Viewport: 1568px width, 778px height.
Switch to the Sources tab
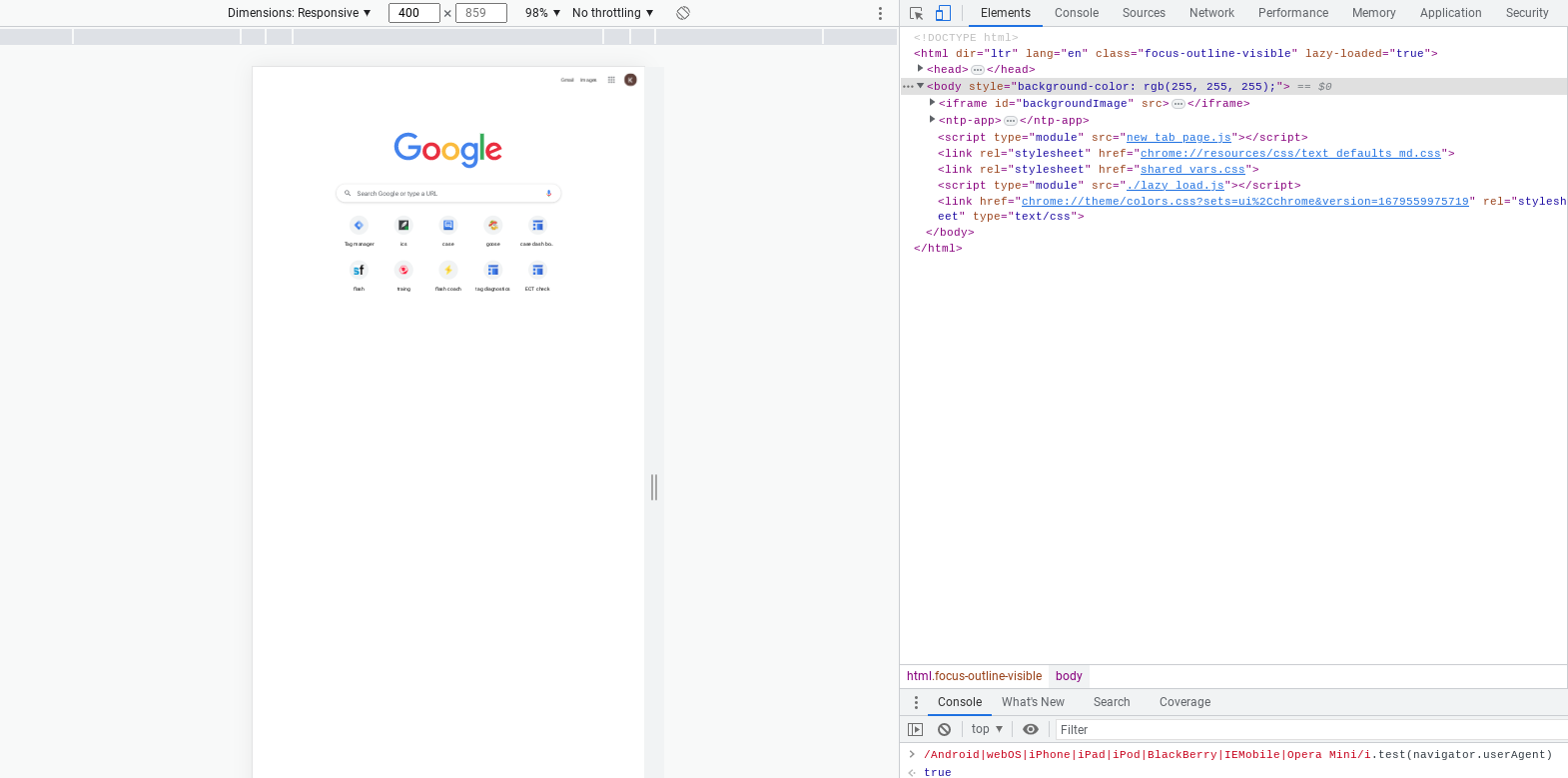tap(1144, 13)
